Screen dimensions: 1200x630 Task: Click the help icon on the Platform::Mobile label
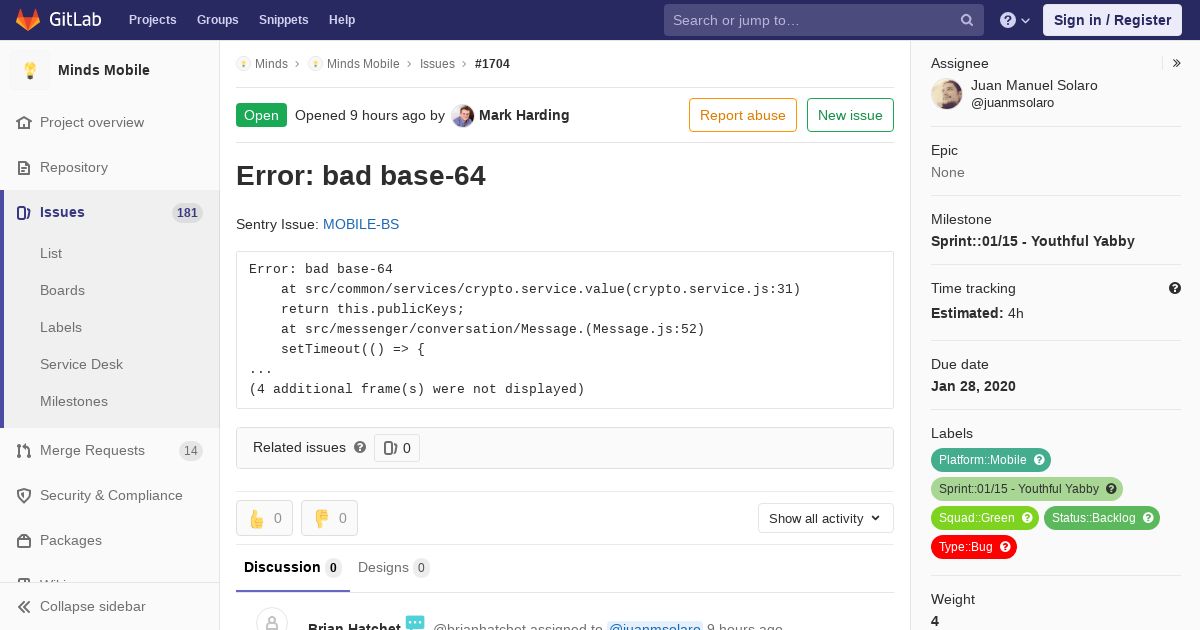coord(1039,460)
